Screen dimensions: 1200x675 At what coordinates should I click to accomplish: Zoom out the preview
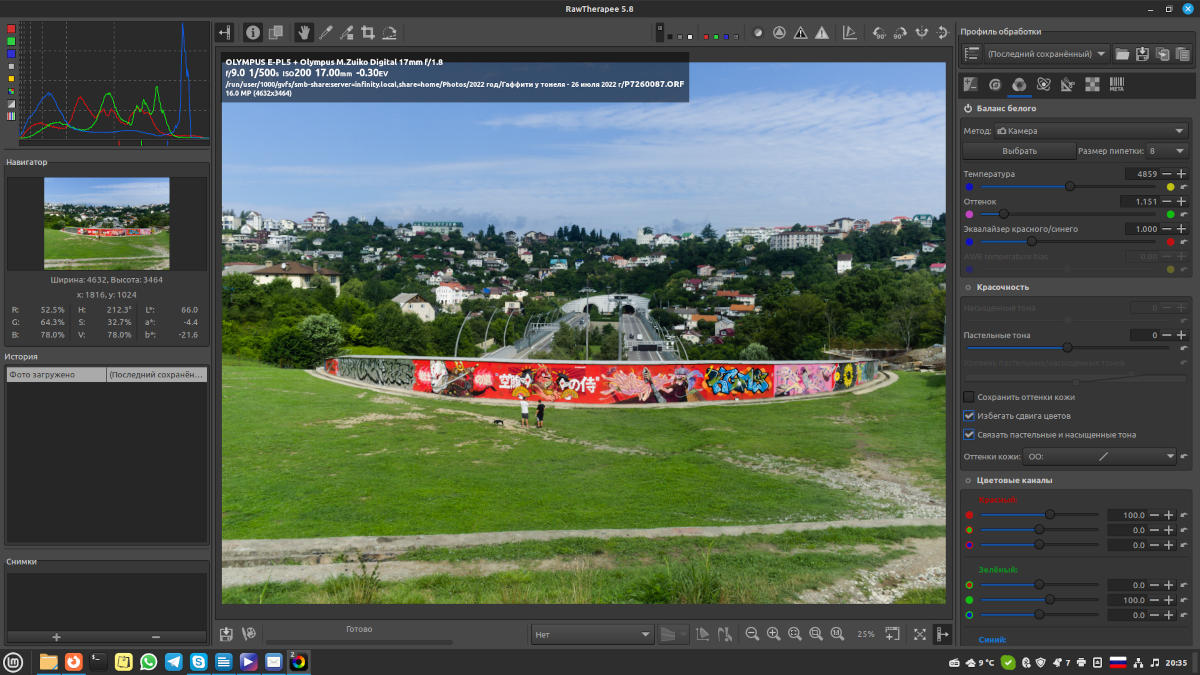(x=752, y=634)
